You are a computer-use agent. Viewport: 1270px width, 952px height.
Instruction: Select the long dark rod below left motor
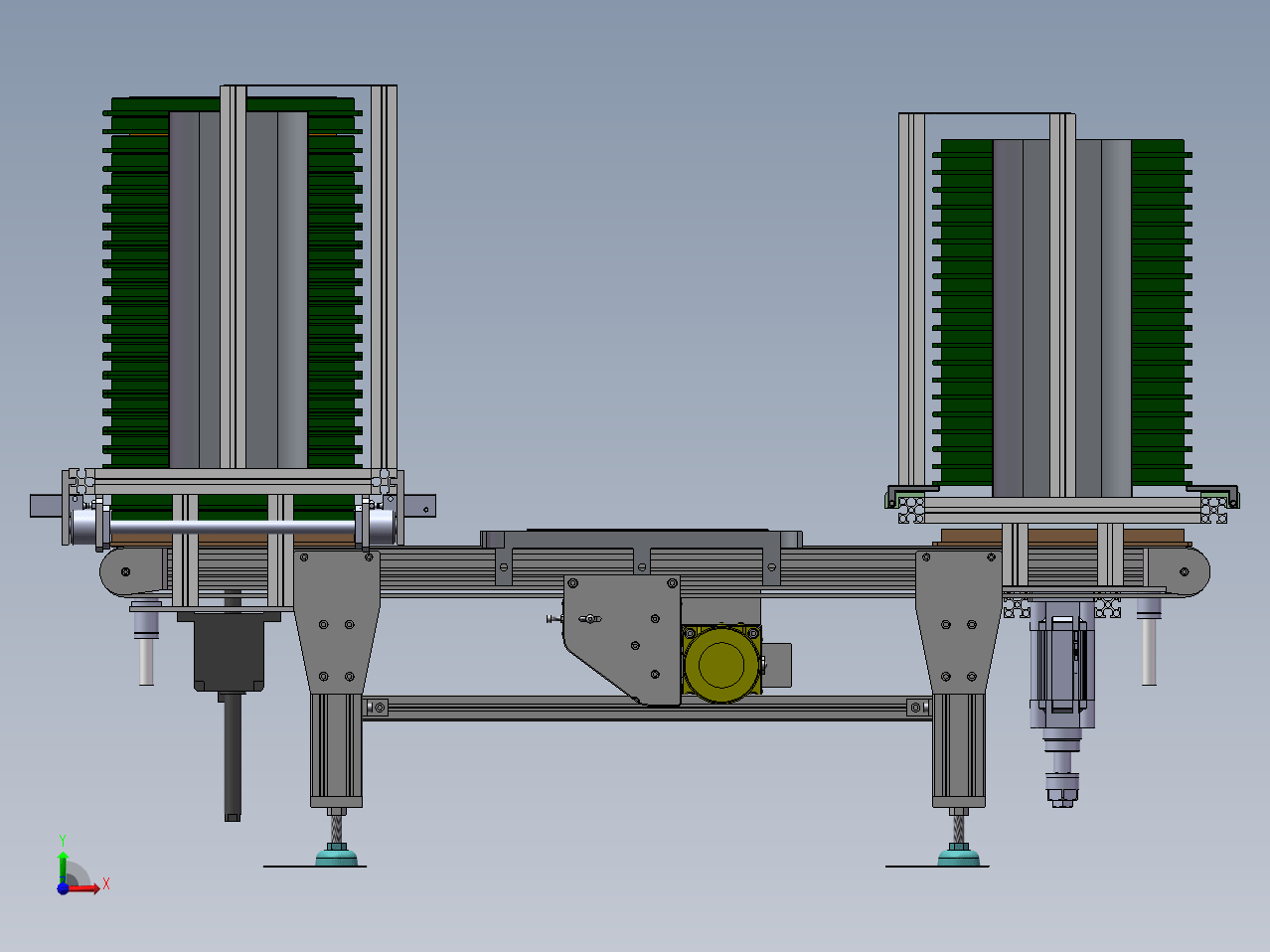point(233,755)
